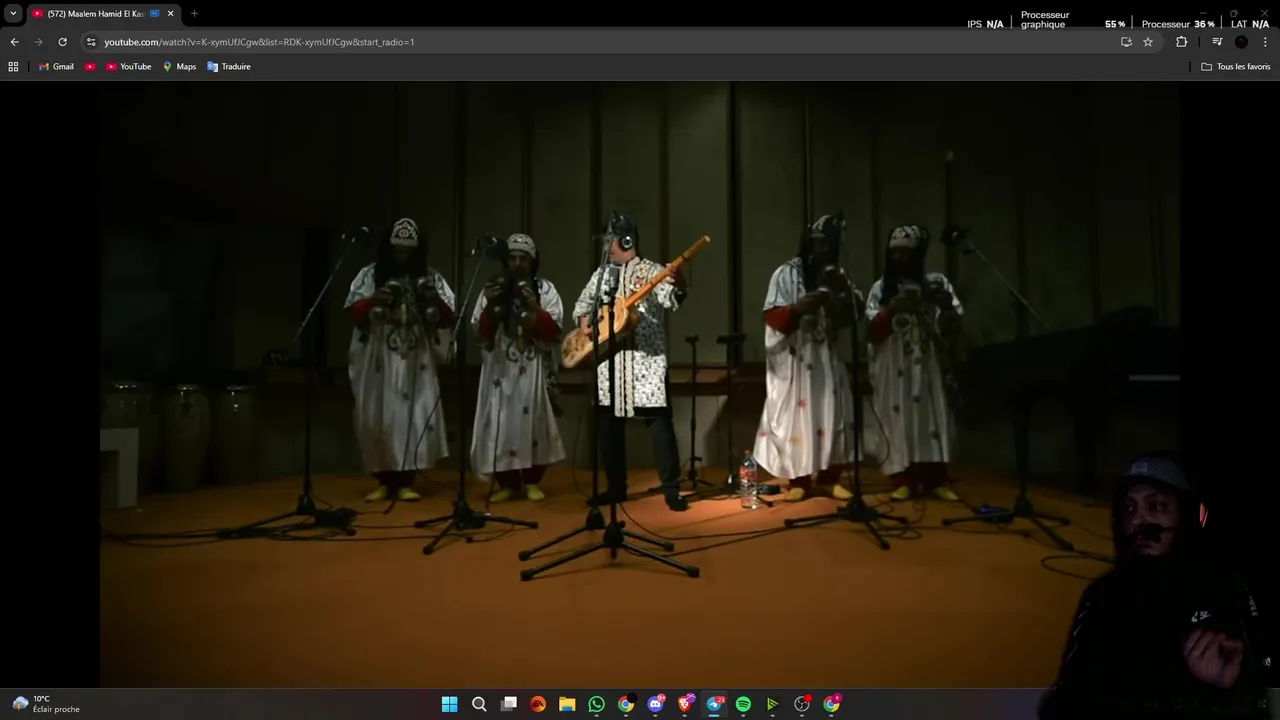The image size is (1280, 720).
Task: Click the Processeur graphique 55 % readout
Action: (x=1073, y=20)
